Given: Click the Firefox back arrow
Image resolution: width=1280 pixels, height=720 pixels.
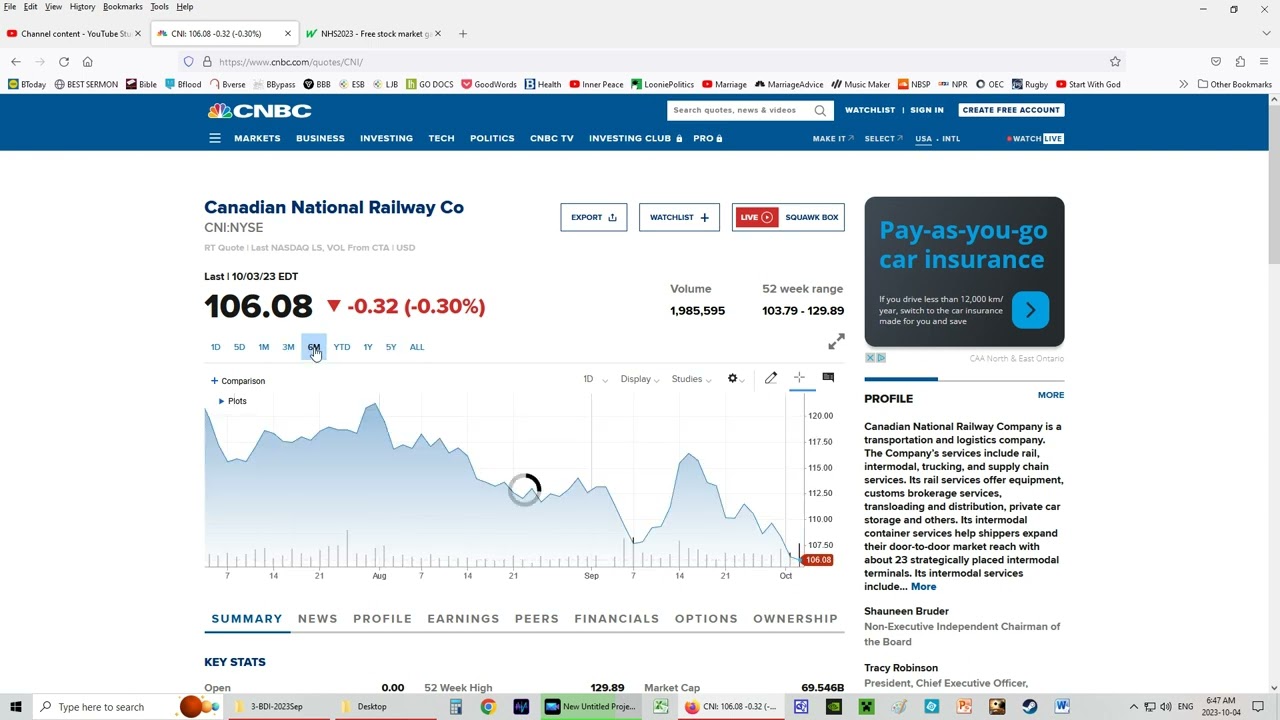Looking at the screenshot, I should [15, 61].
